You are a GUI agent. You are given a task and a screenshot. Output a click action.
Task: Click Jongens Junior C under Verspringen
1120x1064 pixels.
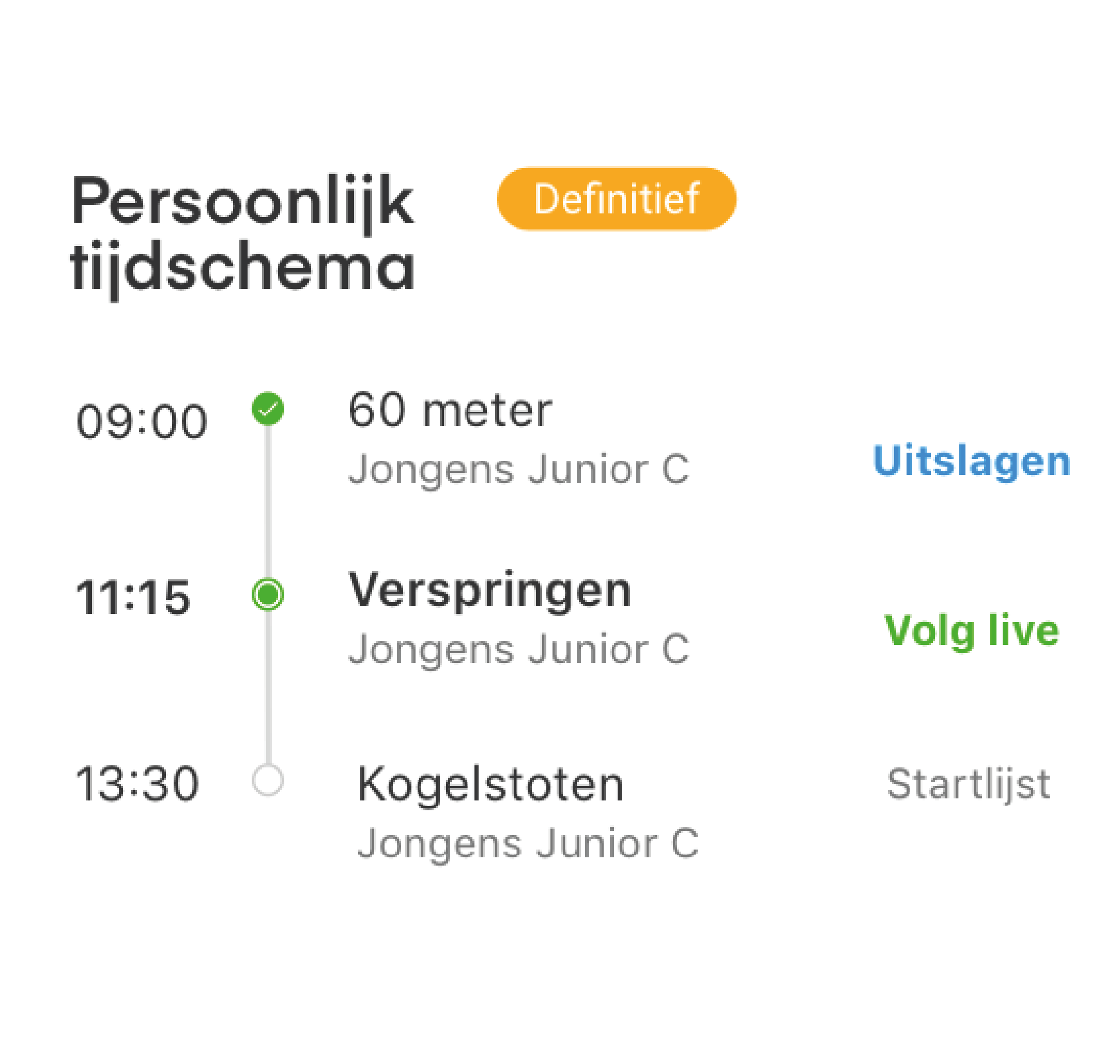coord(518,649)
